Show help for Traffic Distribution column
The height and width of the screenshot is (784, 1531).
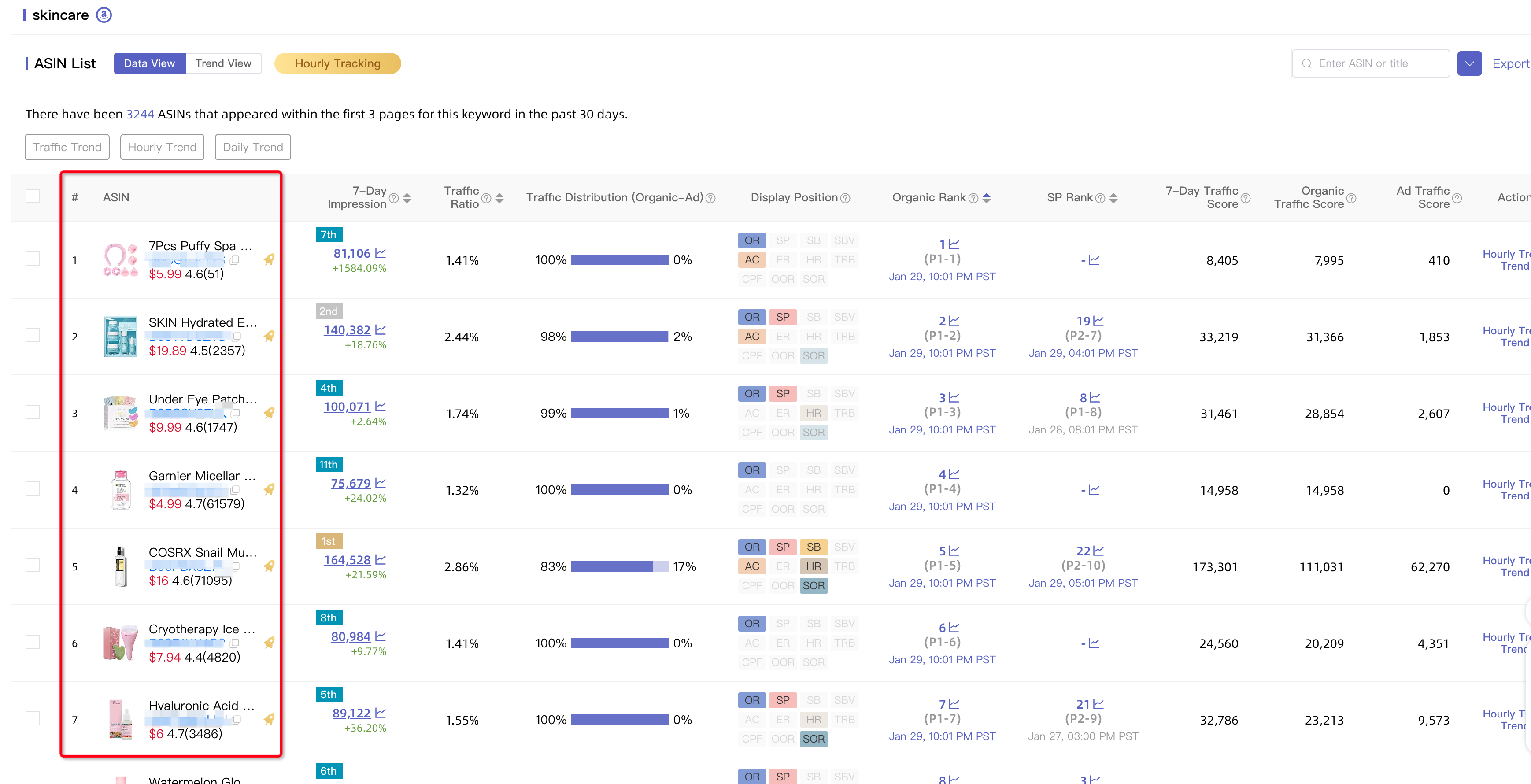click(x=710, y=198)
